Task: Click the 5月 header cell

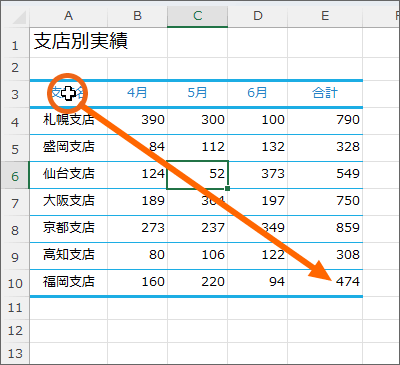Action: pos(197,93)
